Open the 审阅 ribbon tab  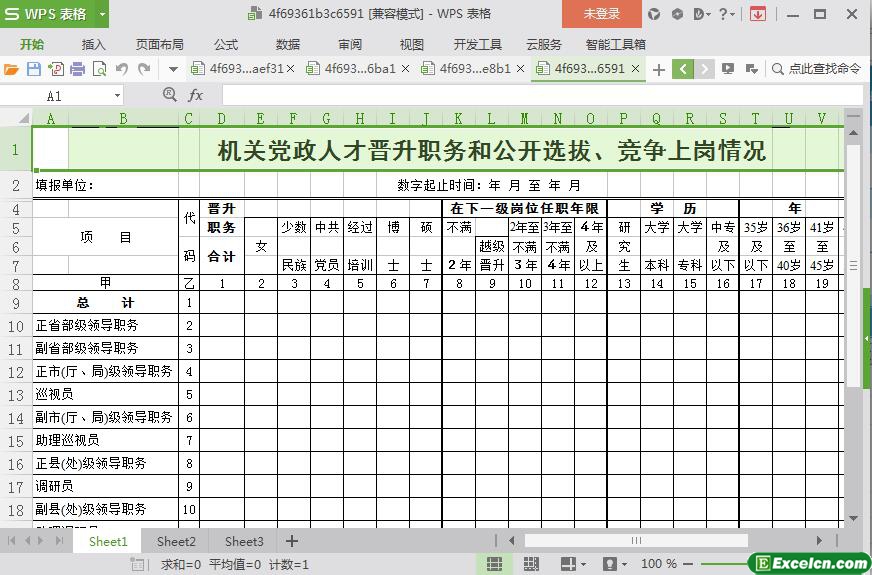tap(350, 44)
